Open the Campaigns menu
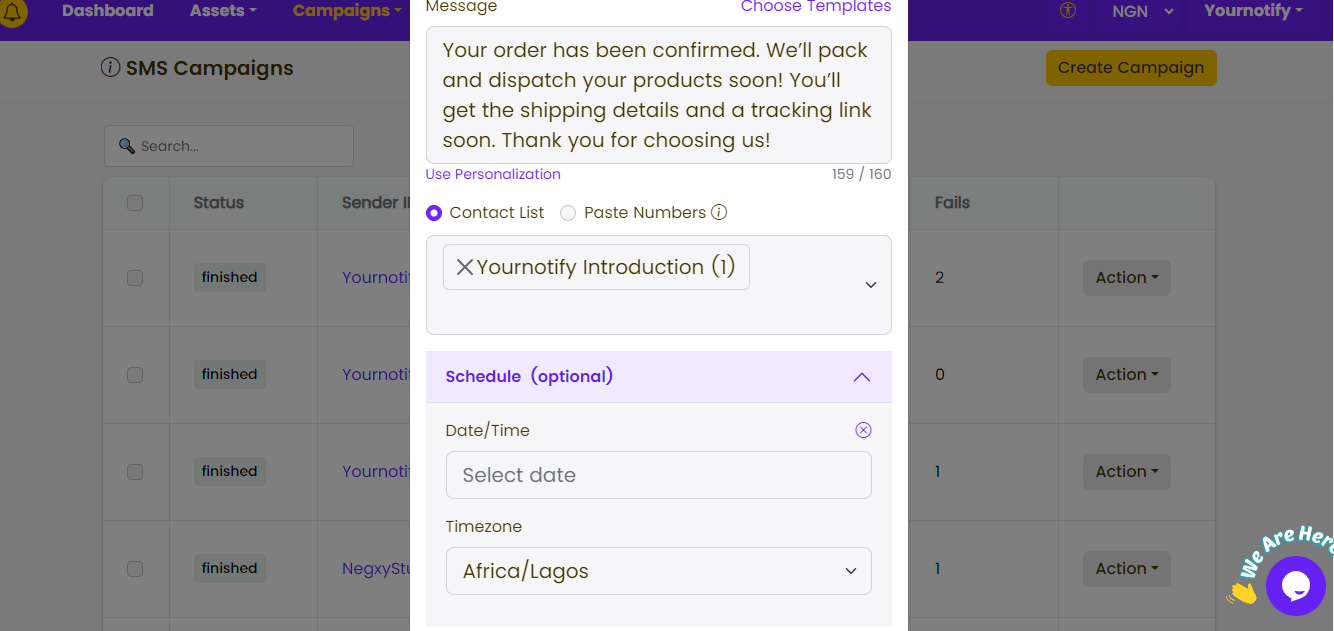 click(x=347, y=11)
